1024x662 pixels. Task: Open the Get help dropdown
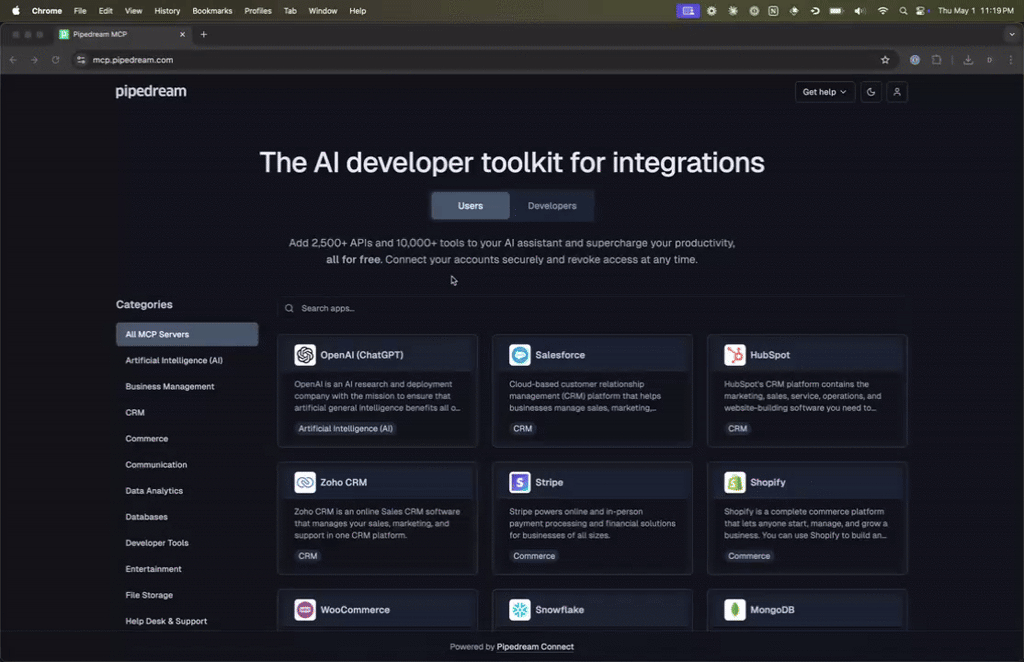(824, 92)
